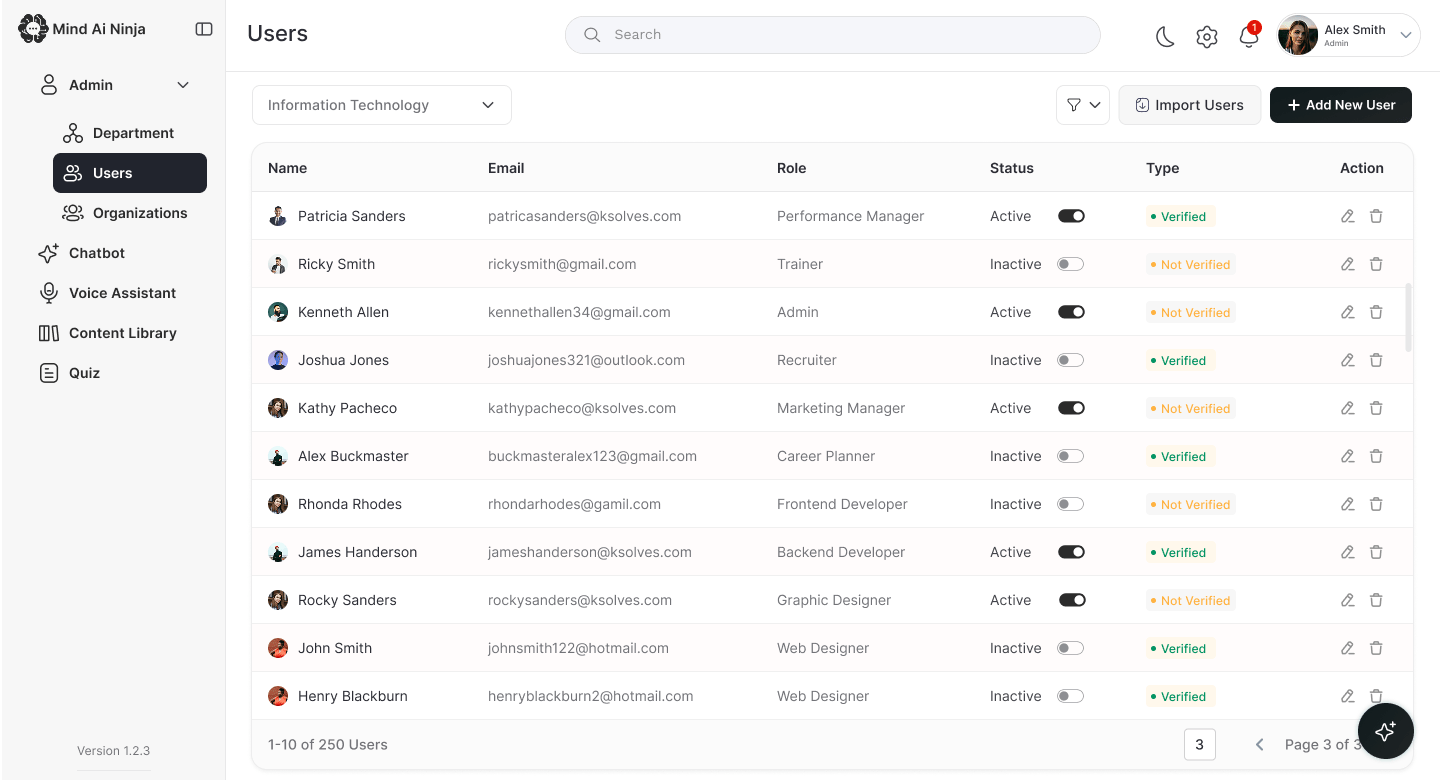Select Users in sidebar

pos(130,173)
